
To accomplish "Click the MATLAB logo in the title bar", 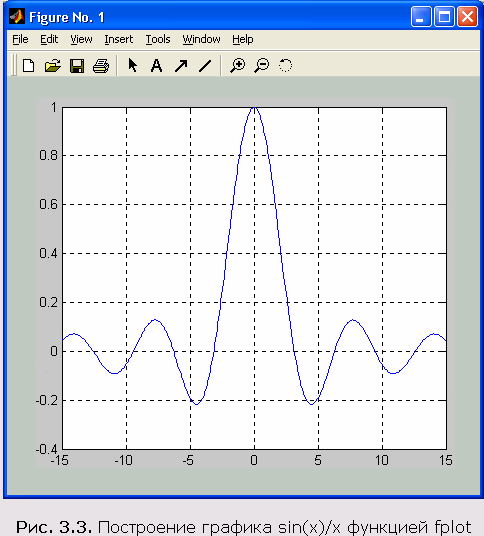I will coord(17,16).
